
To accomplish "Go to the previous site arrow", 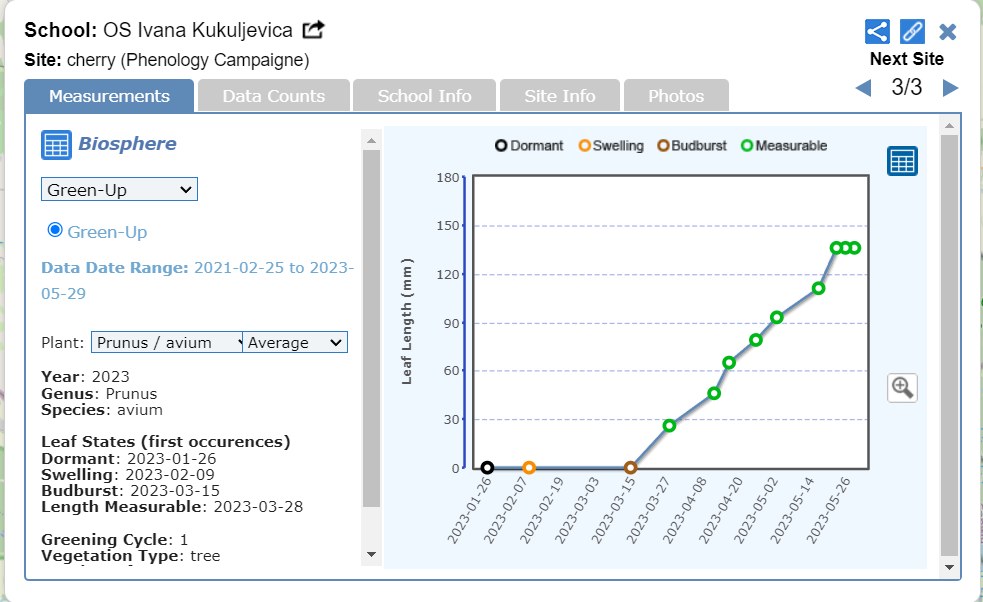I will click(863, 88).
